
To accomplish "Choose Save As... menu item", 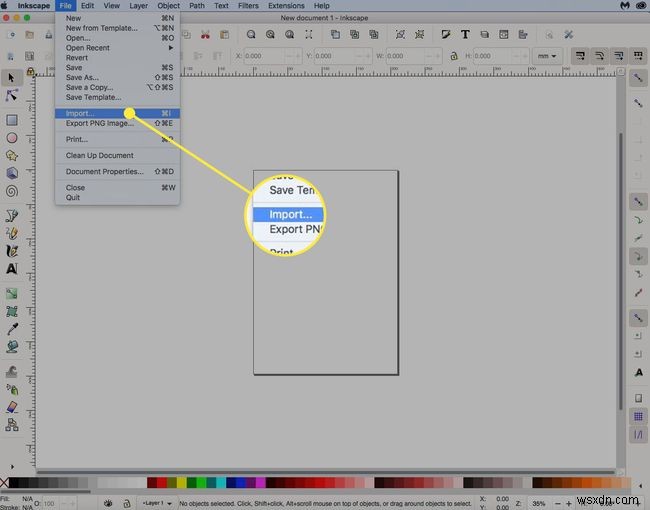I will tap(117, 77).
